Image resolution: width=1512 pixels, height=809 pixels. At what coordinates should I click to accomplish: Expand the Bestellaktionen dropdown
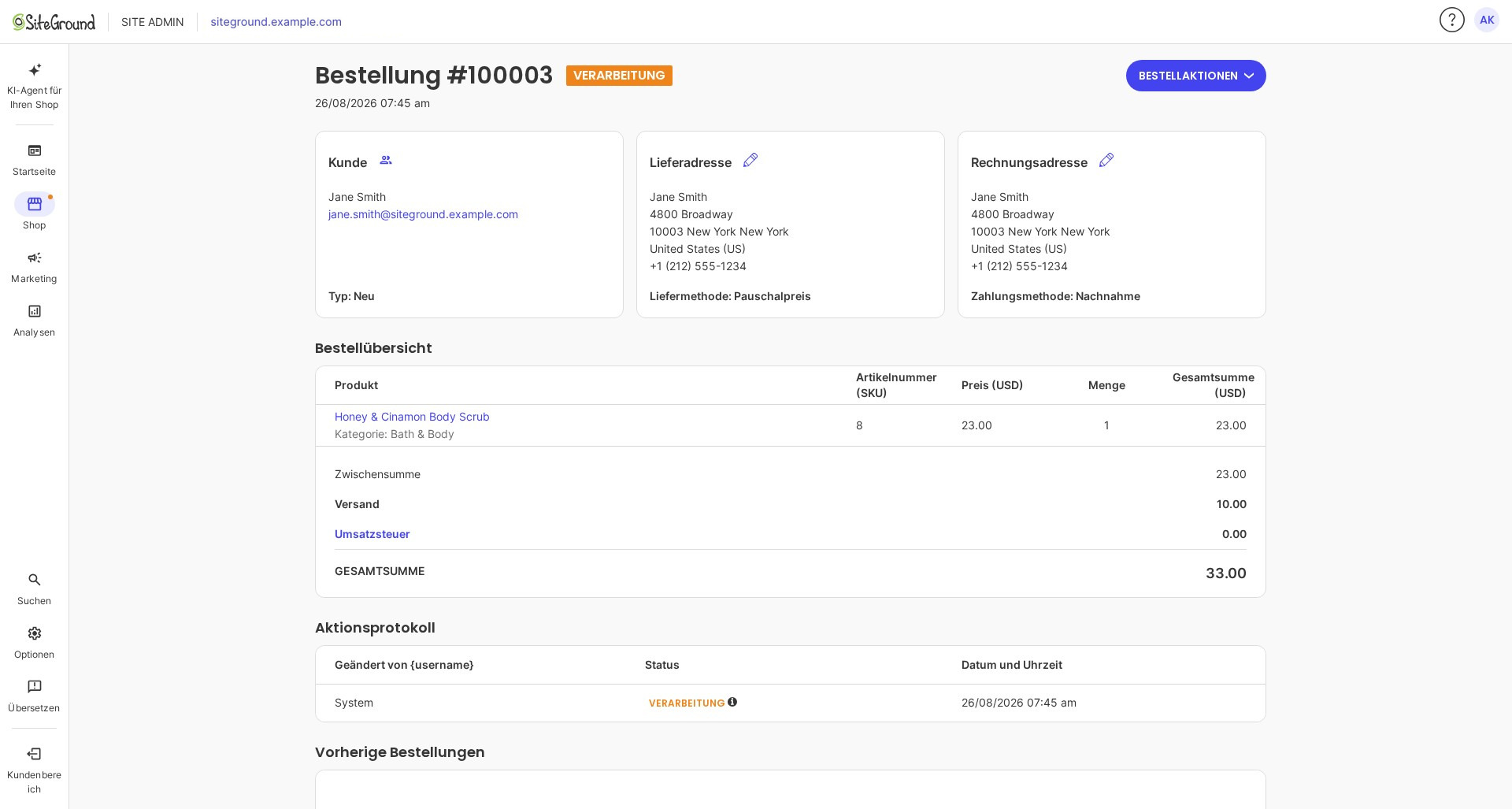1195,76
